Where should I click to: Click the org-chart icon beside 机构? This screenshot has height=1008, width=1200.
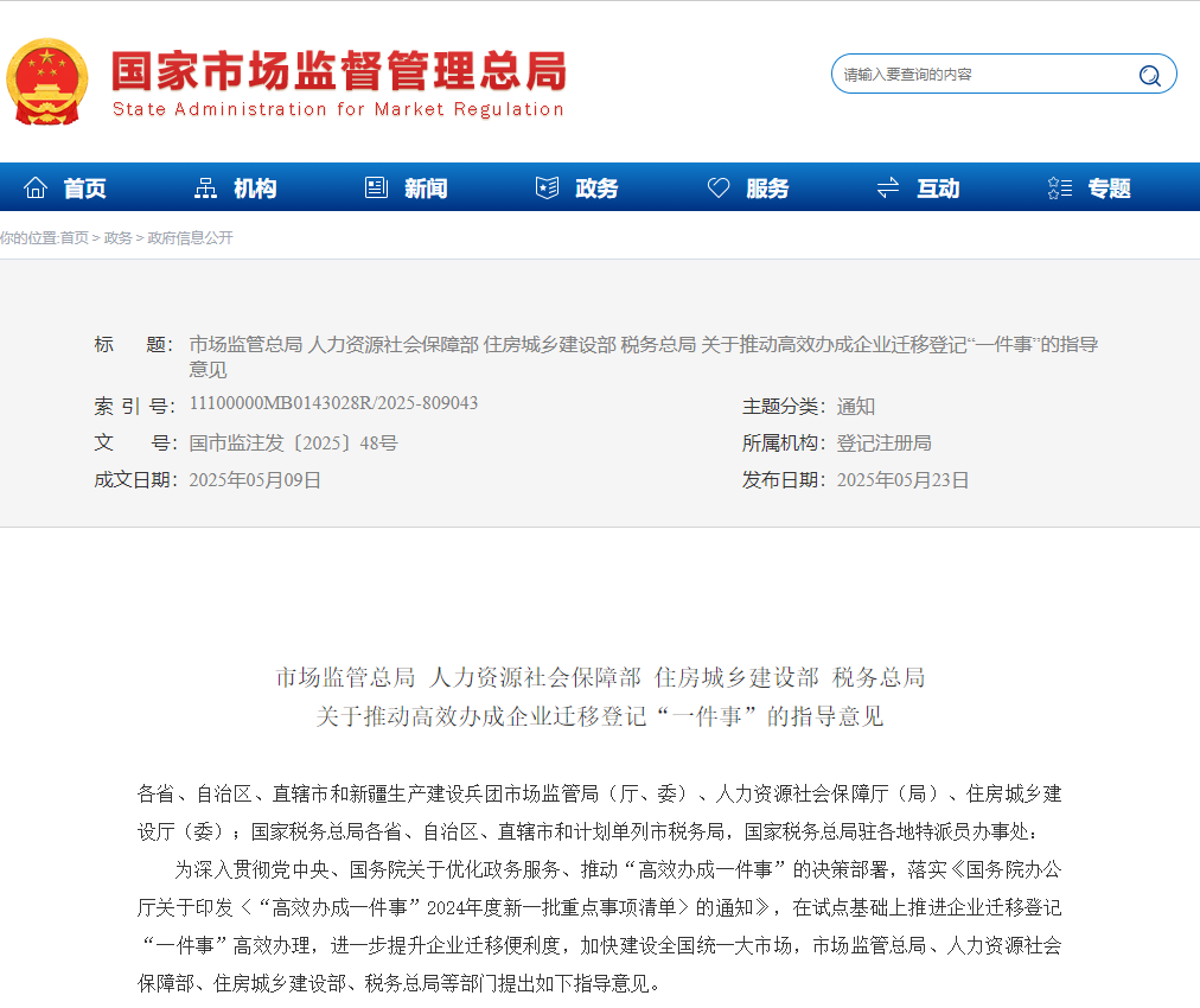(x=206, y=187)
